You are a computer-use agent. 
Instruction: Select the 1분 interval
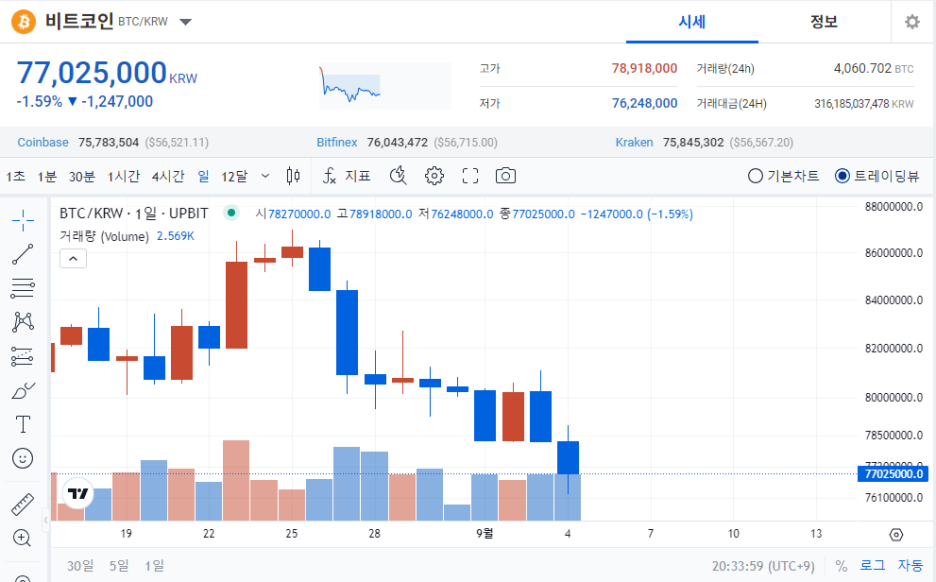[47, 176]
